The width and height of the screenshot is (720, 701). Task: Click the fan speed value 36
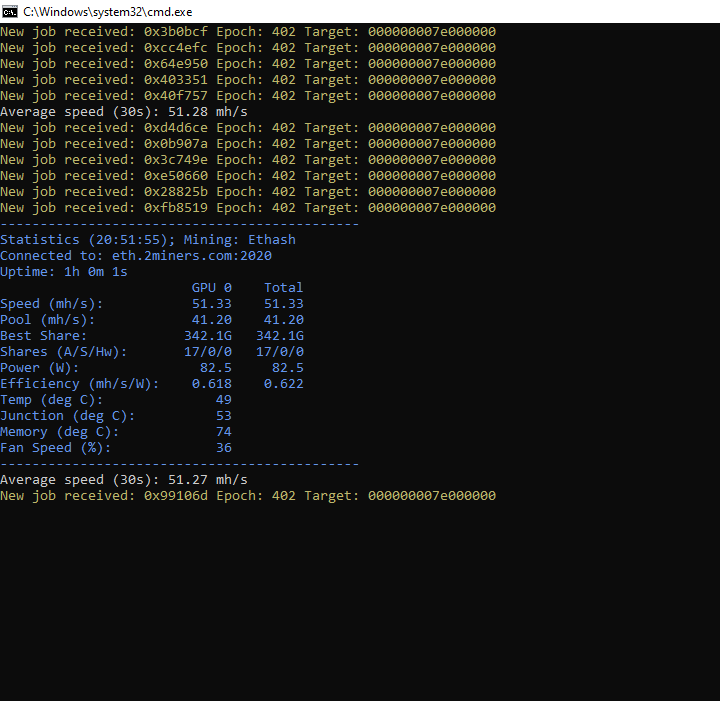click(224, 448)
